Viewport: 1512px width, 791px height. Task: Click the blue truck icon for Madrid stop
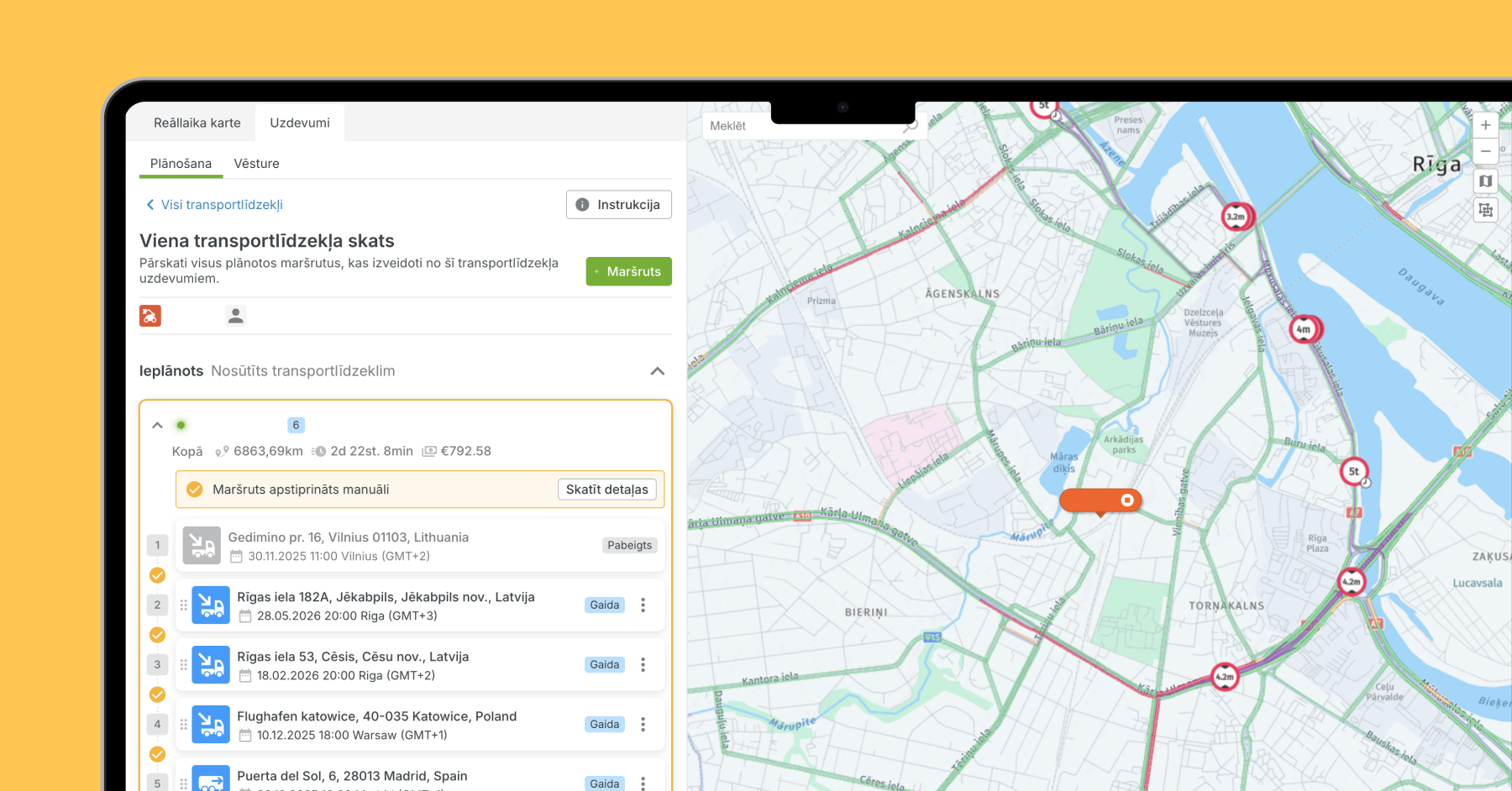211,778
